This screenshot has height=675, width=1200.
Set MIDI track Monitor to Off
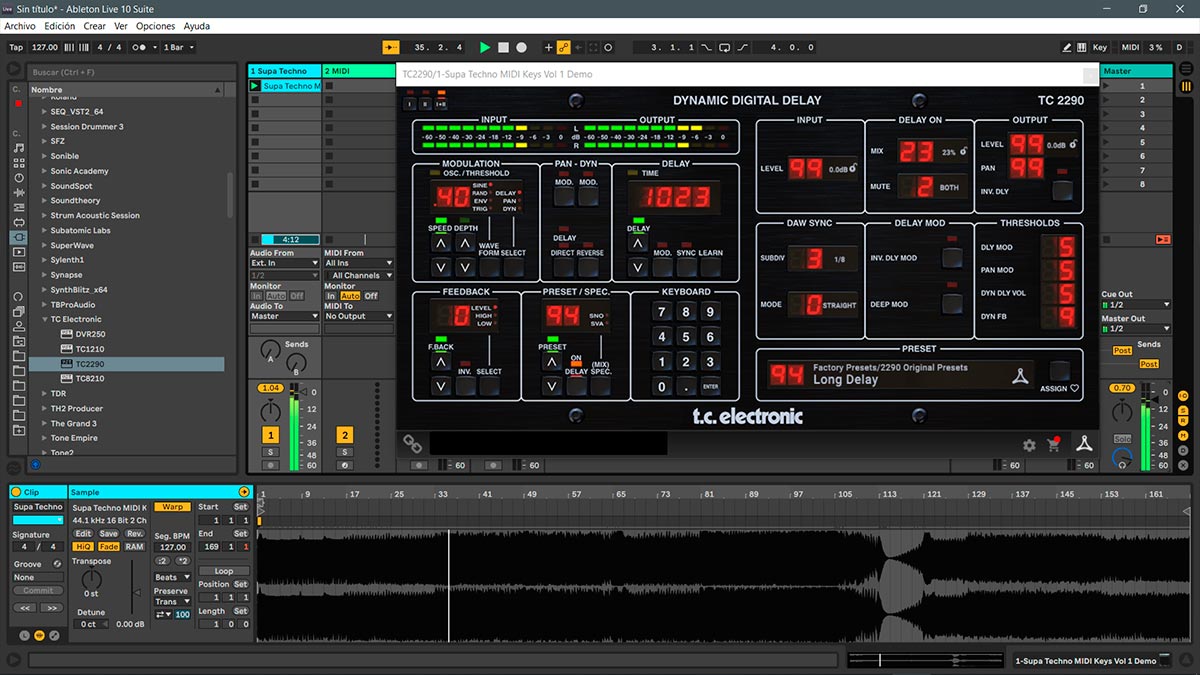[x=371, y=296]
